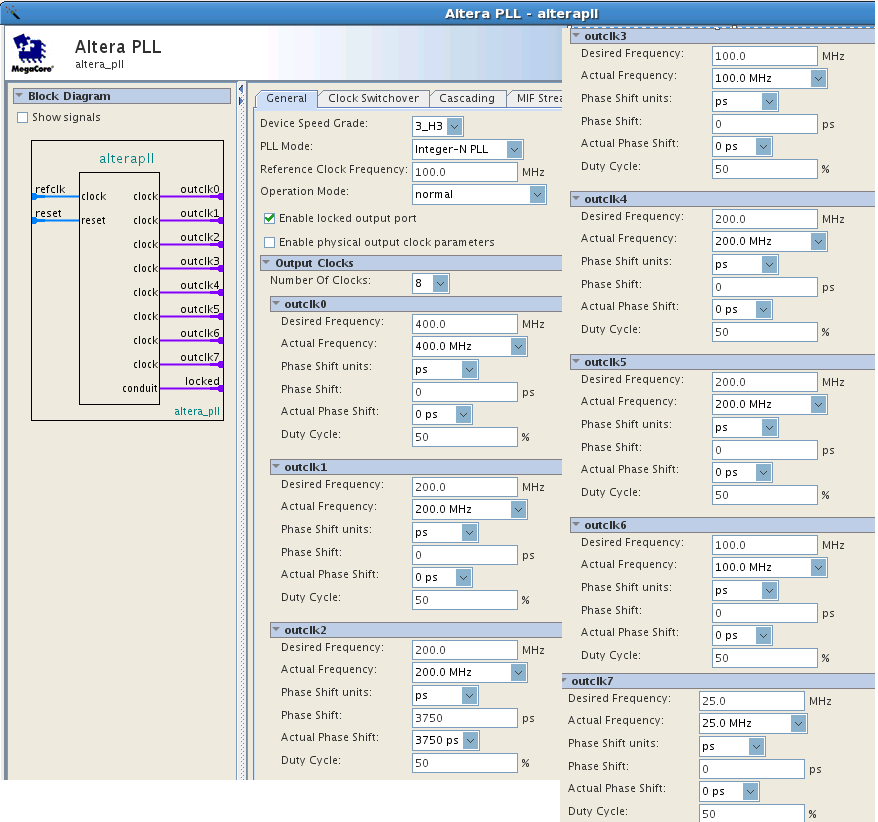Click the reset port endpoint in block diagram
The width and height of the screenshot is (878, 822).
pyautogui.click(x=34, y=220)
